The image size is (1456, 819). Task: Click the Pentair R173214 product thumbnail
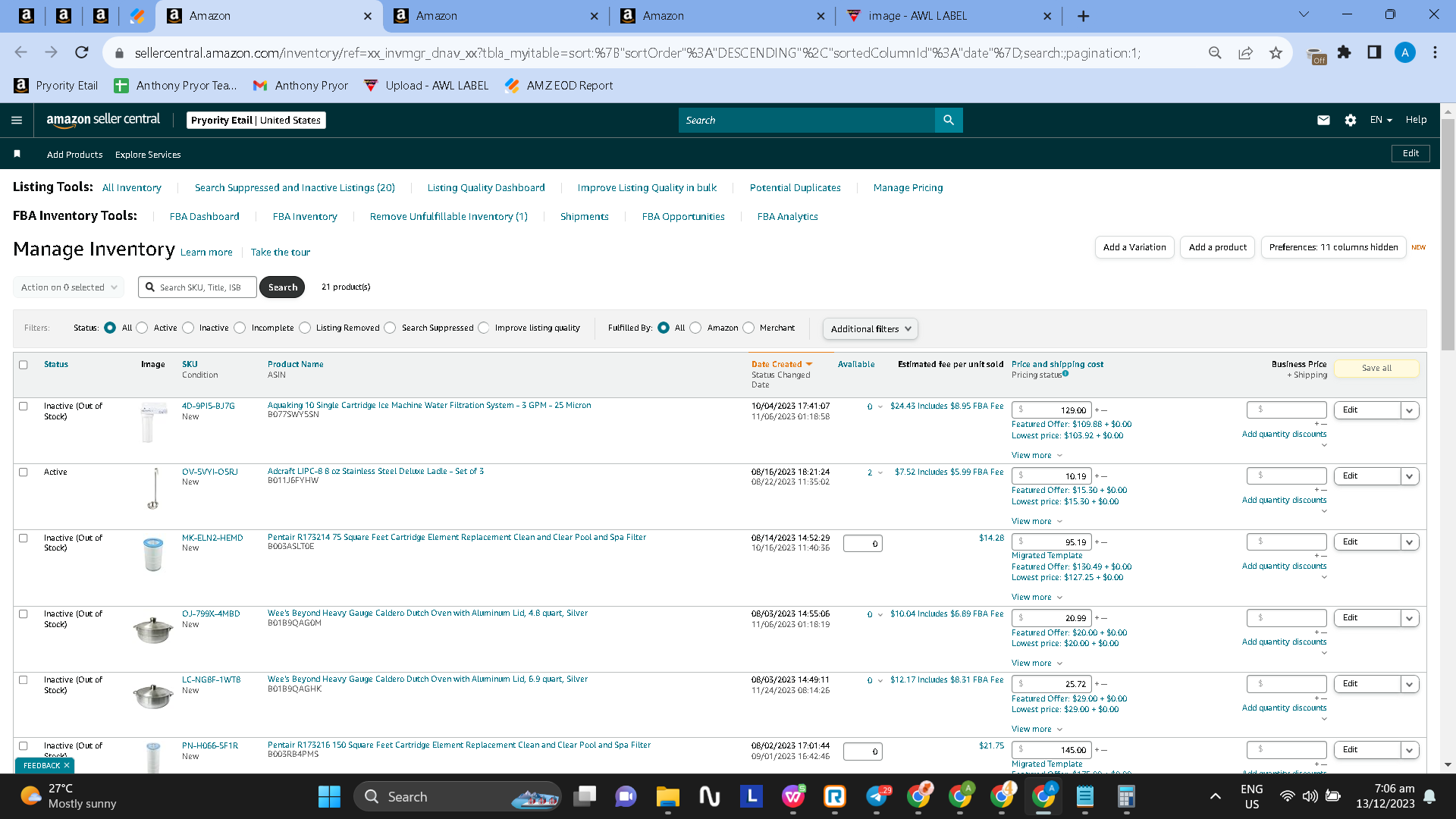[153, 554]
